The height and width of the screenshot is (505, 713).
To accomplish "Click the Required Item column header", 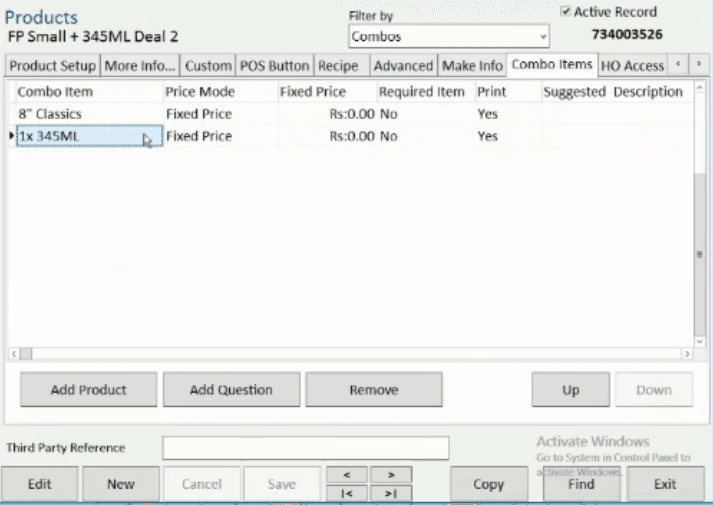I will coord(426,92).
